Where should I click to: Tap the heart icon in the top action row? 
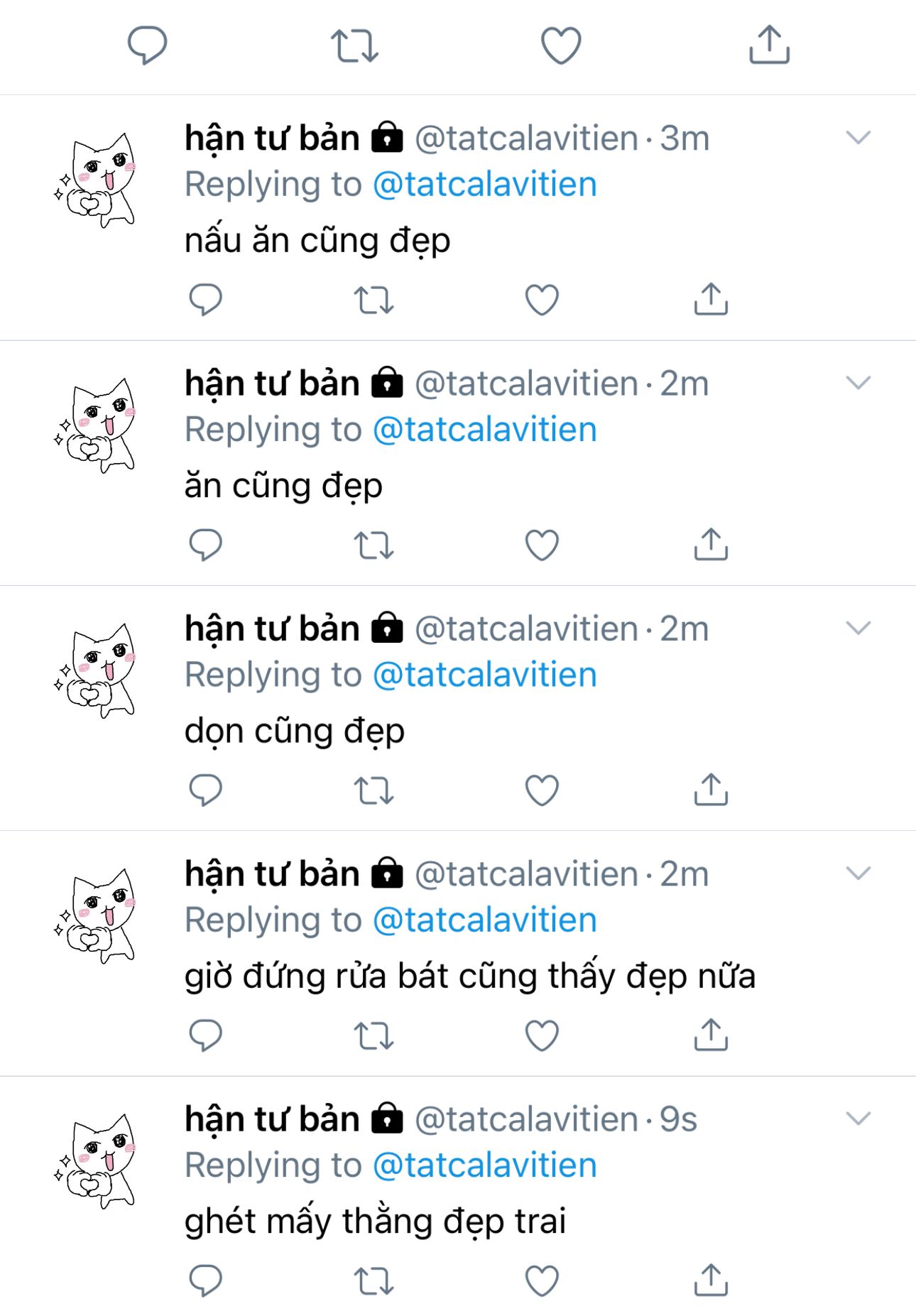click(561, 45)
